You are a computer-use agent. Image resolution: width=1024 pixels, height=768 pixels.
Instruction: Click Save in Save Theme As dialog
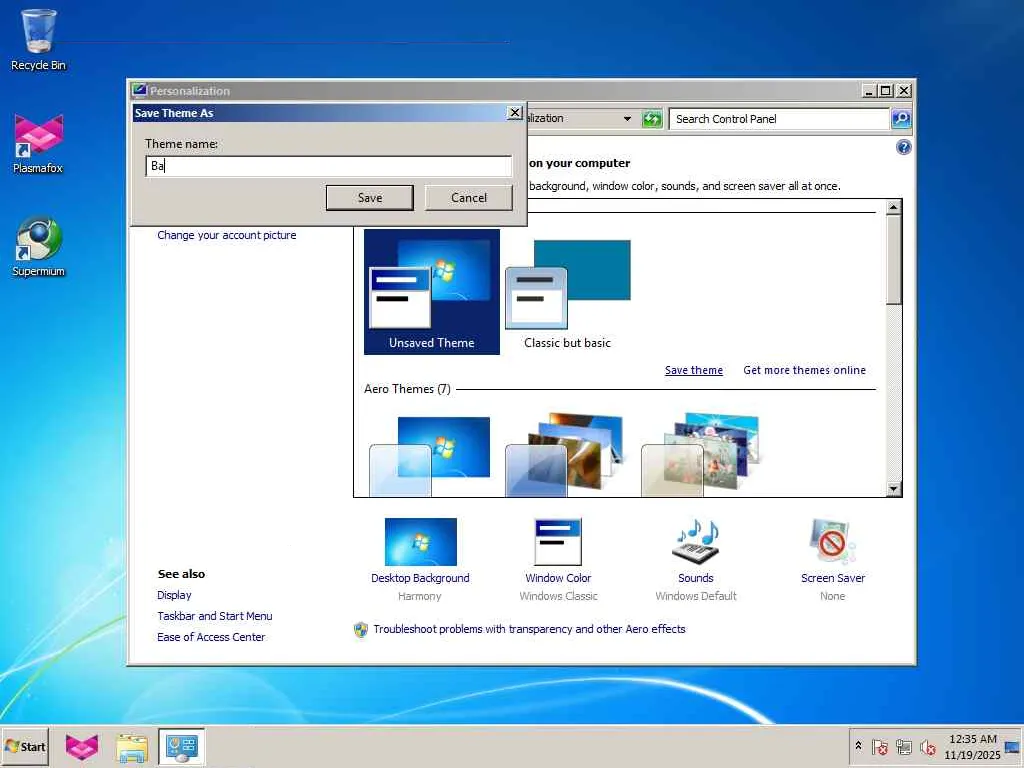pyautogui.click(x=370, y=198)
